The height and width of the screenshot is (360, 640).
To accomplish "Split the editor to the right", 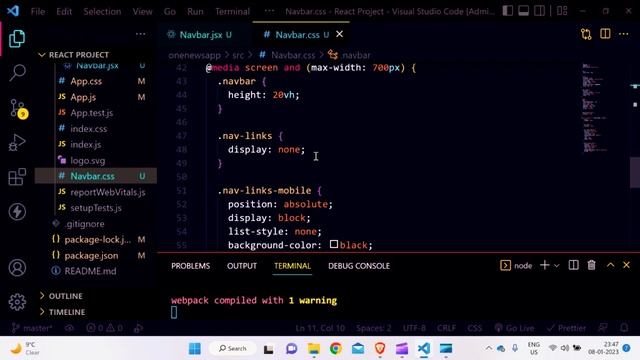I will (605, 34).
